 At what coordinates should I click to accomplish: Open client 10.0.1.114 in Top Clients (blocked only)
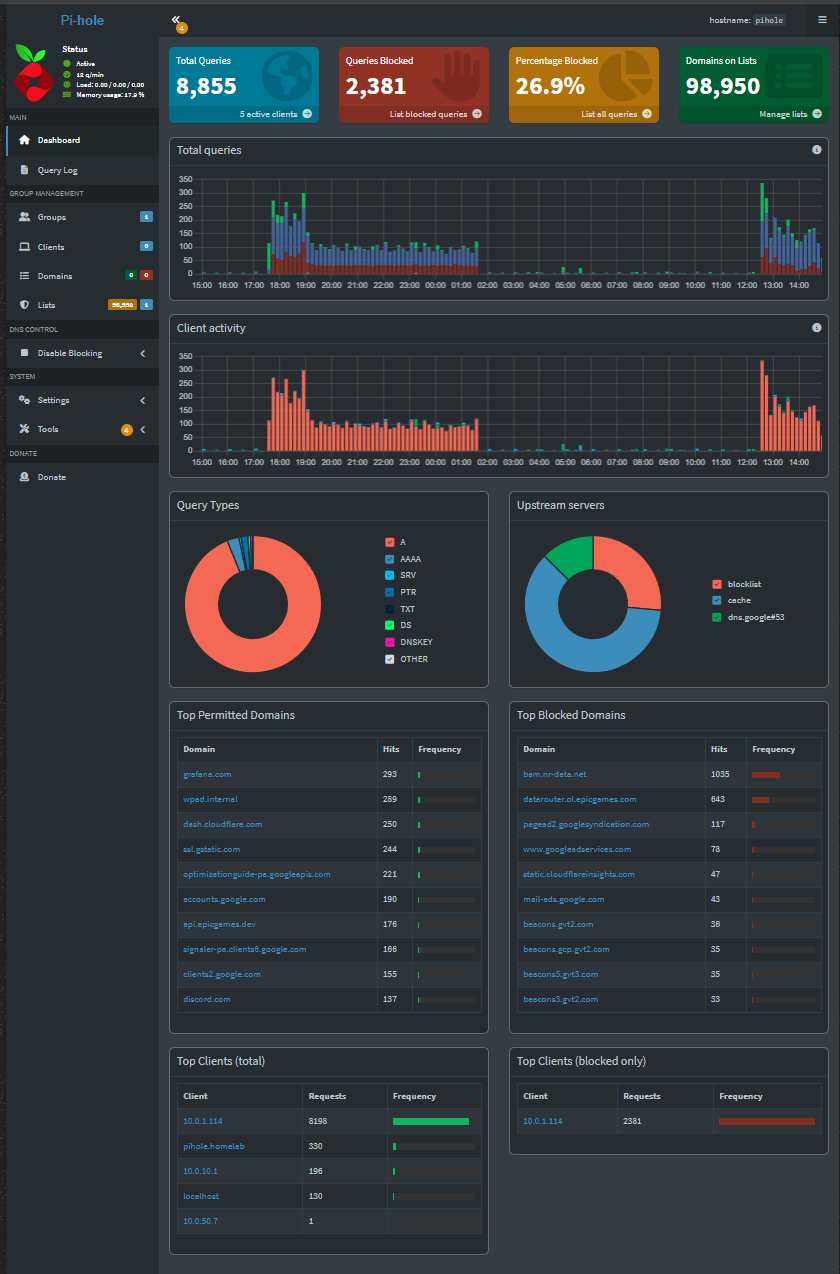(x=543, y=1121)
